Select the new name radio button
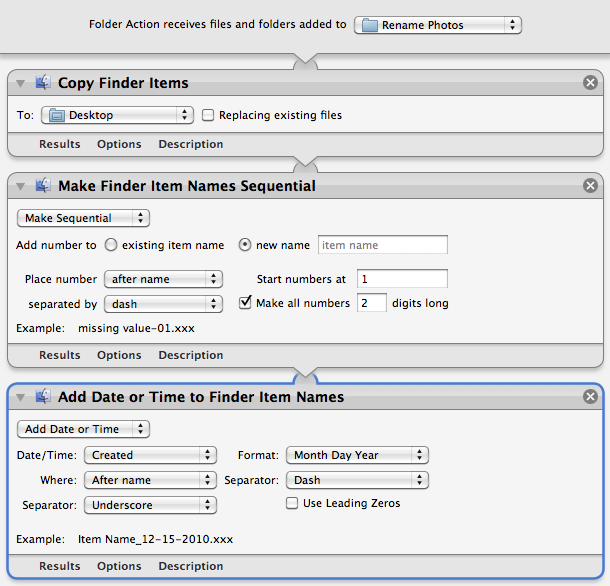Image resolution: width=610 pixels, height=586 pixels. click(245, 245)
